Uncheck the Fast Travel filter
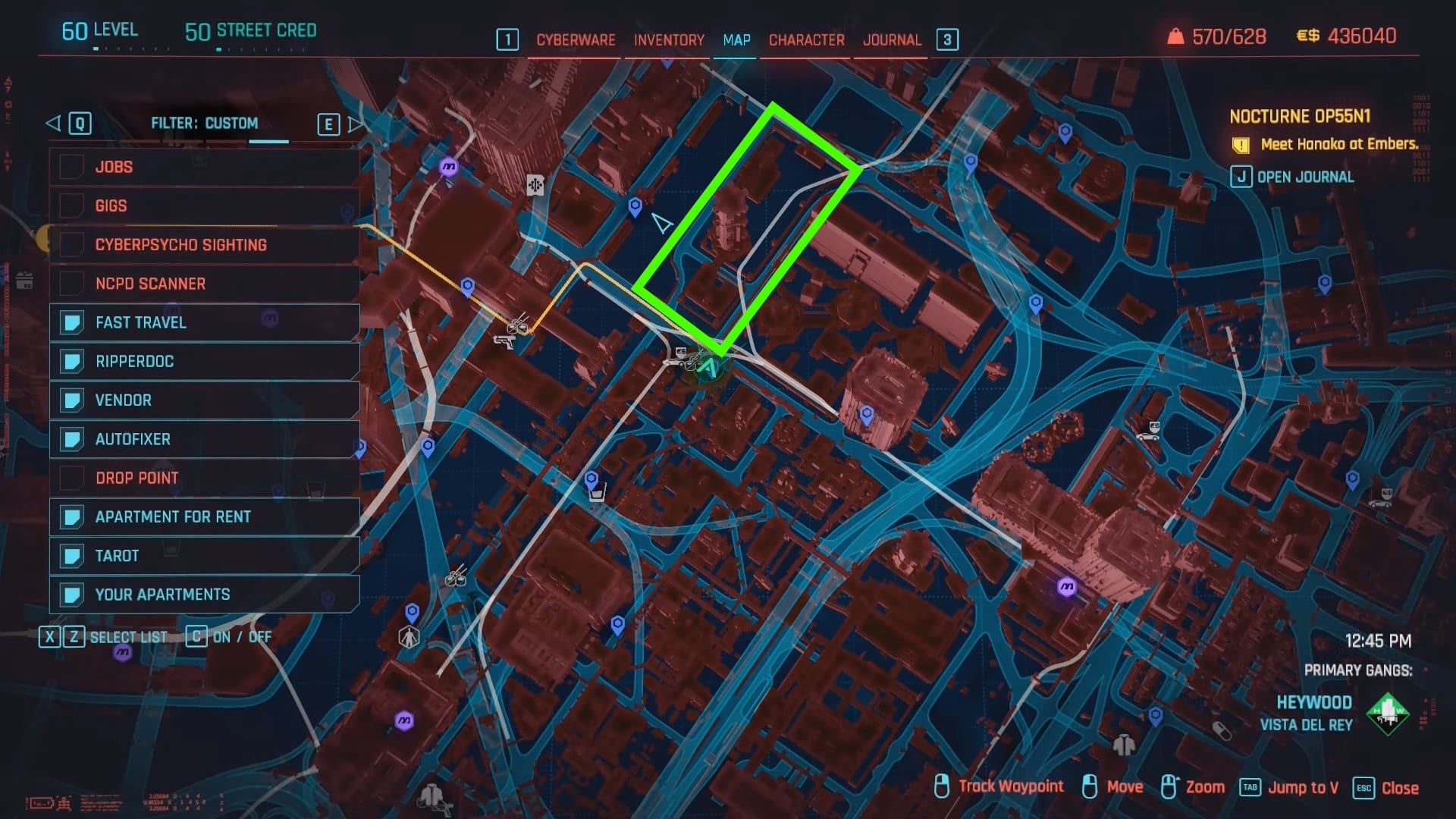 [71, 322]
